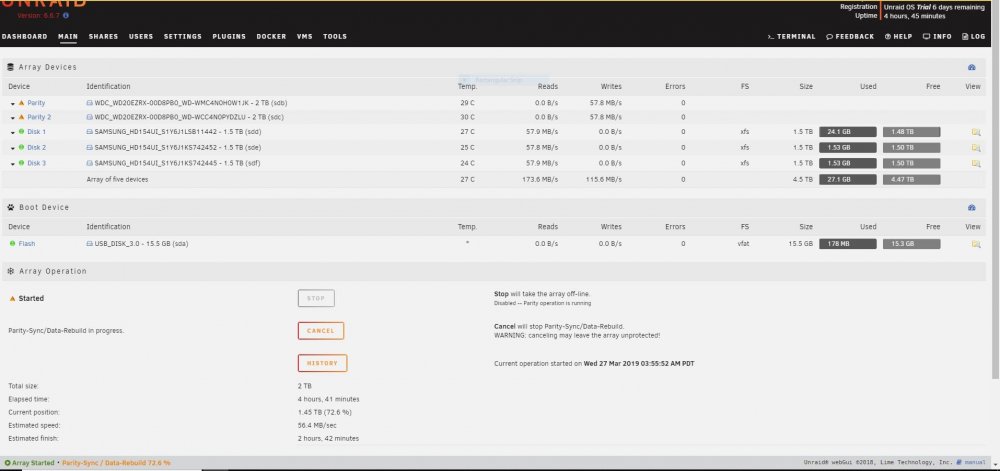Cancel the Parity-Sync operation
Image resolution: width=1000 pixels, height=471 pixels.
point(321,331)
